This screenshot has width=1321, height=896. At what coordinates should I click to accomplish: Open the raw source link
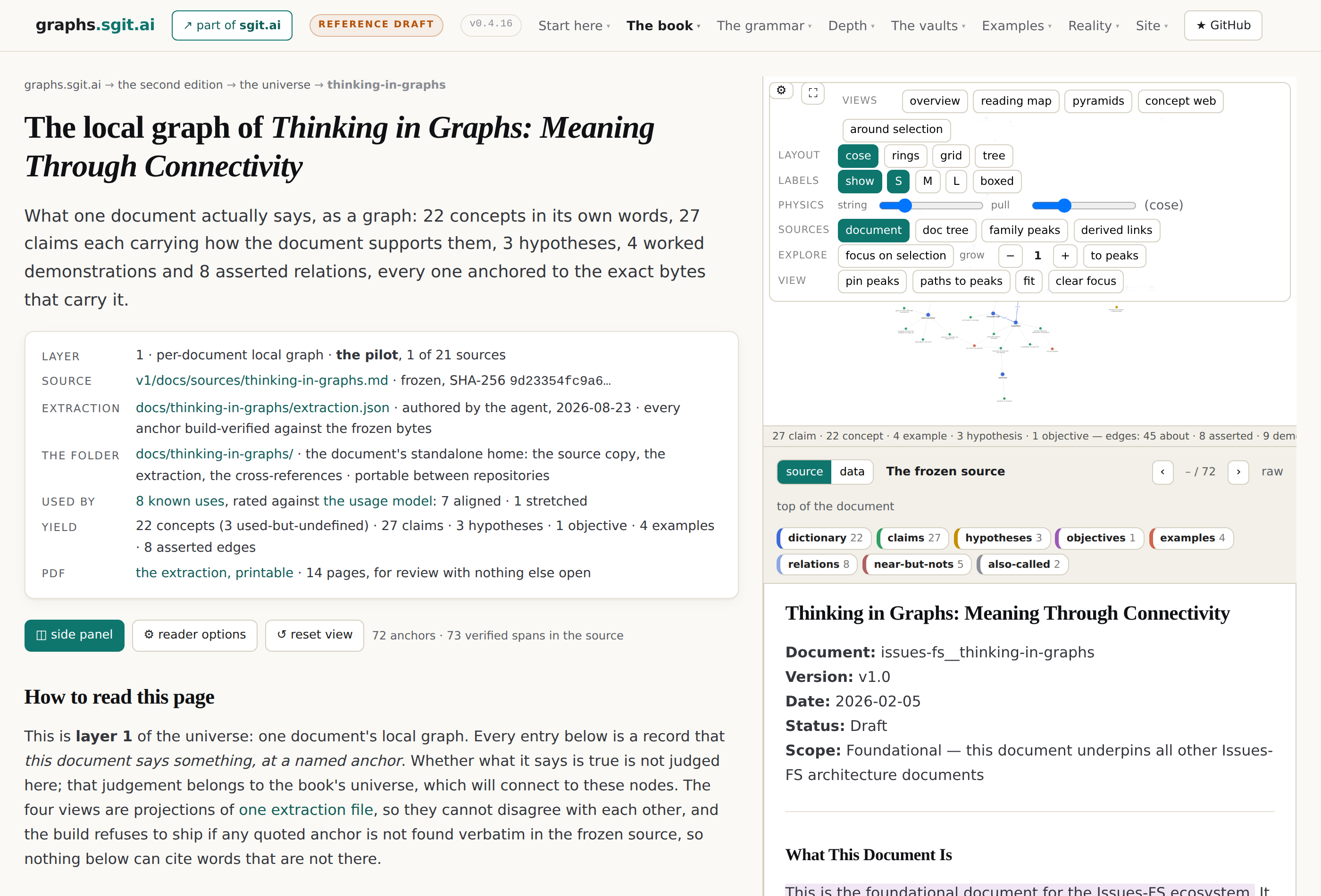pyautogui.click(x=1271, y=472)
